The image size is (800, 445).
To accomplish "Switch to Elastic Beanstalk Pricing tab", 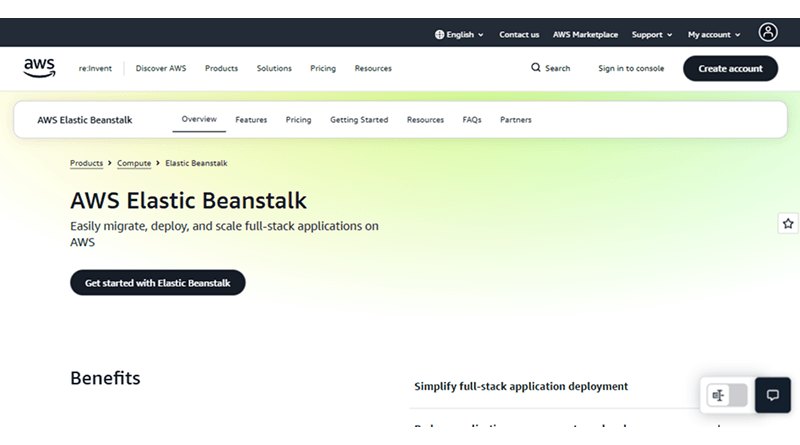I will point(298,120).
